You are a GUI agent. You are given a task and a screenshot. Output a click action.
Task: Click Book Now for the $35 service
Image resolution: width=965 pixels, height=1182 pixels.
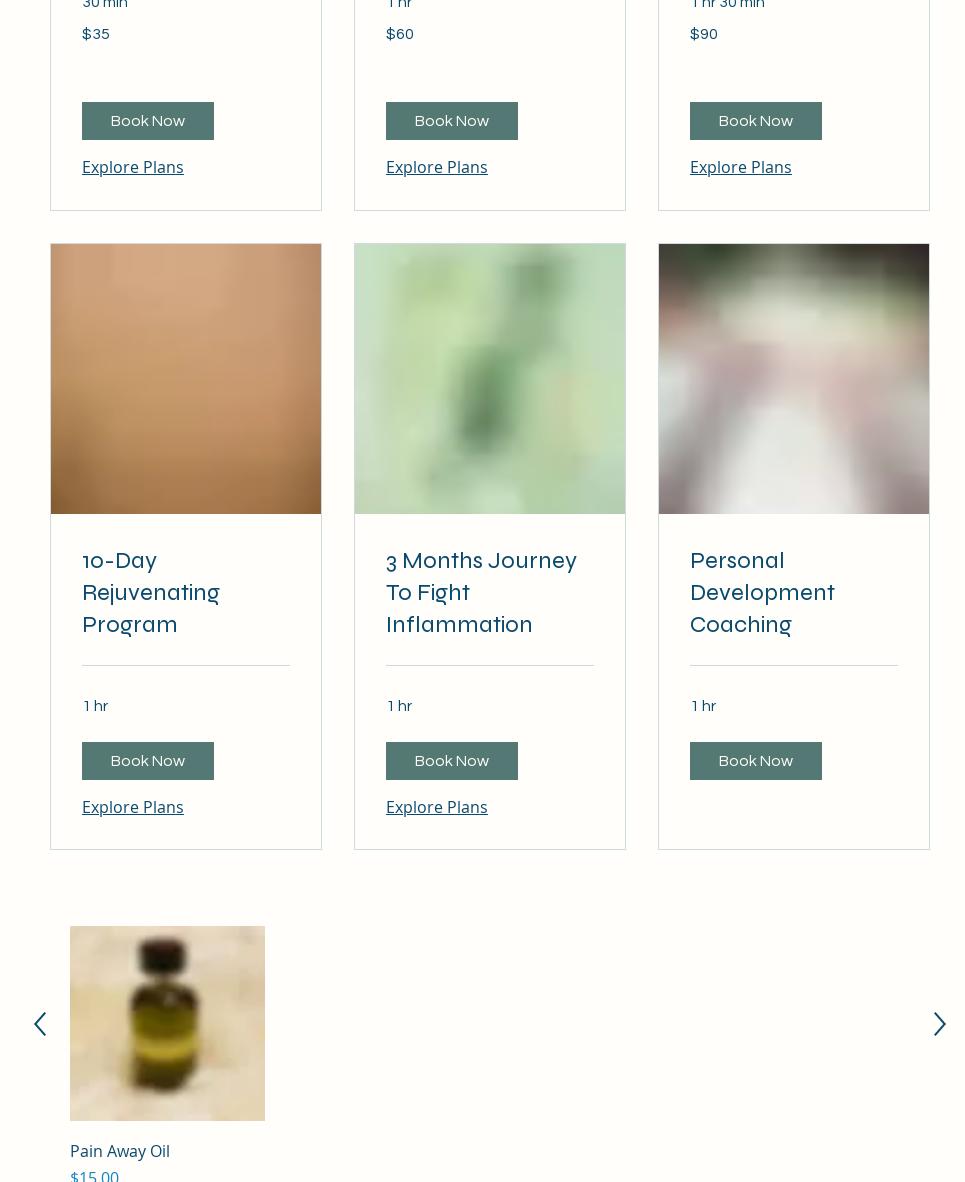(x=148, y=121)
